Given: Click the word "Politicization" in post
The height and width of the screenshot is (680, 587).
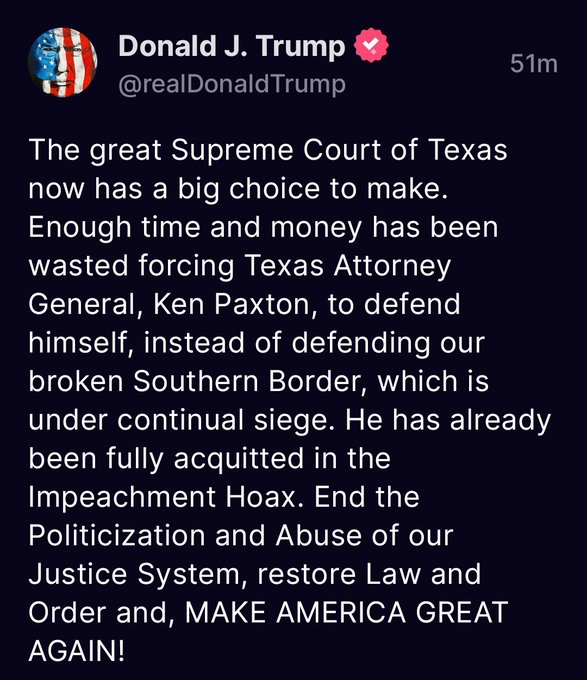Looking at the screenshot, I should coord(117,536).
